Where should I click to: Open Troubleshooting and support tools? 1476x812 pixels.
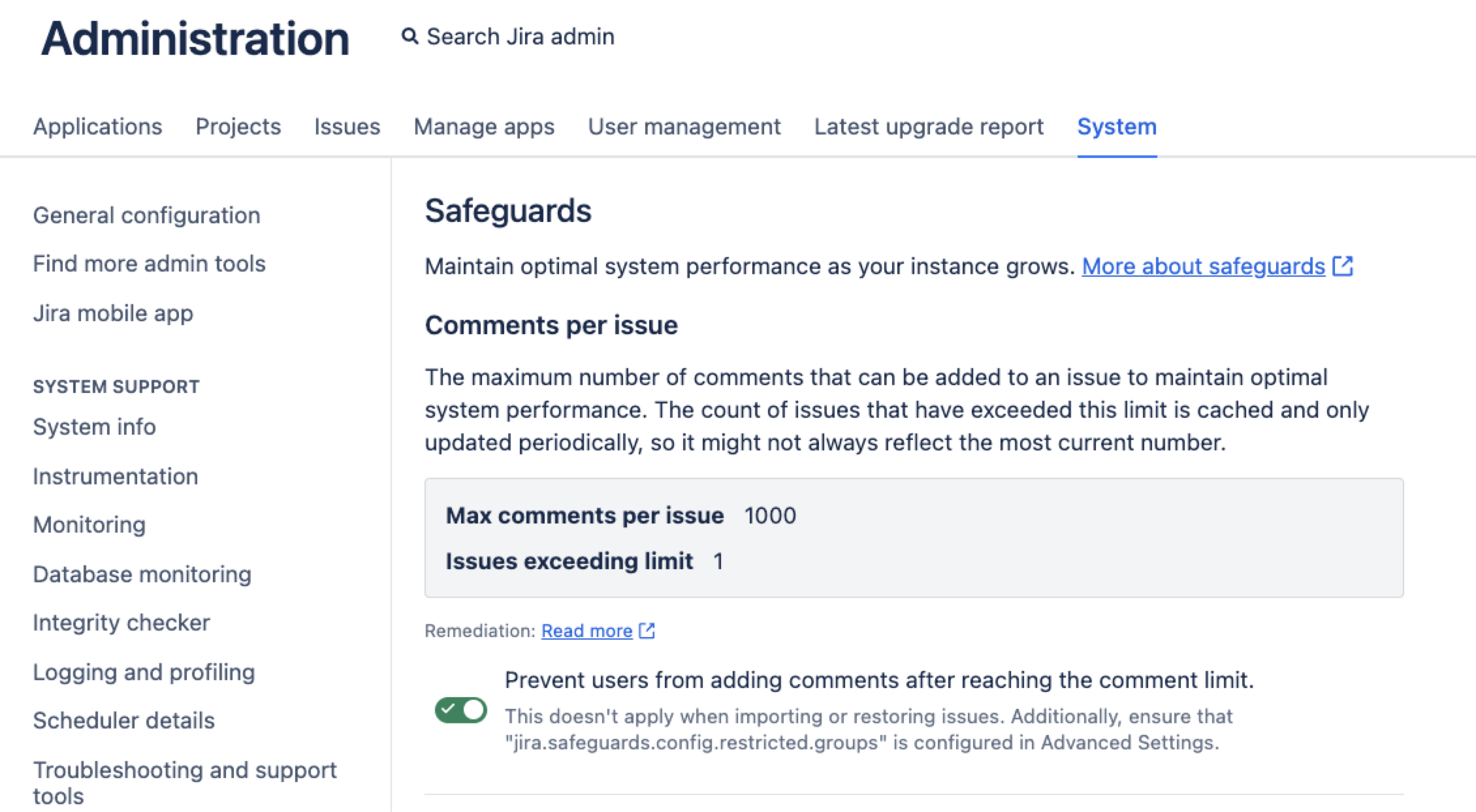coord(185,783)
